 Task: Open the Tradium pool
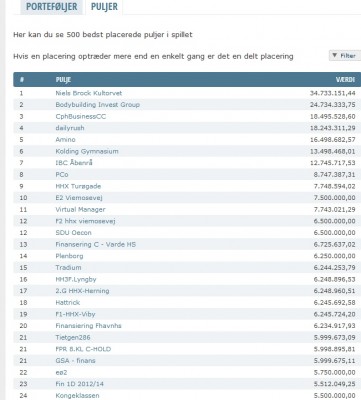coord(68,267)
